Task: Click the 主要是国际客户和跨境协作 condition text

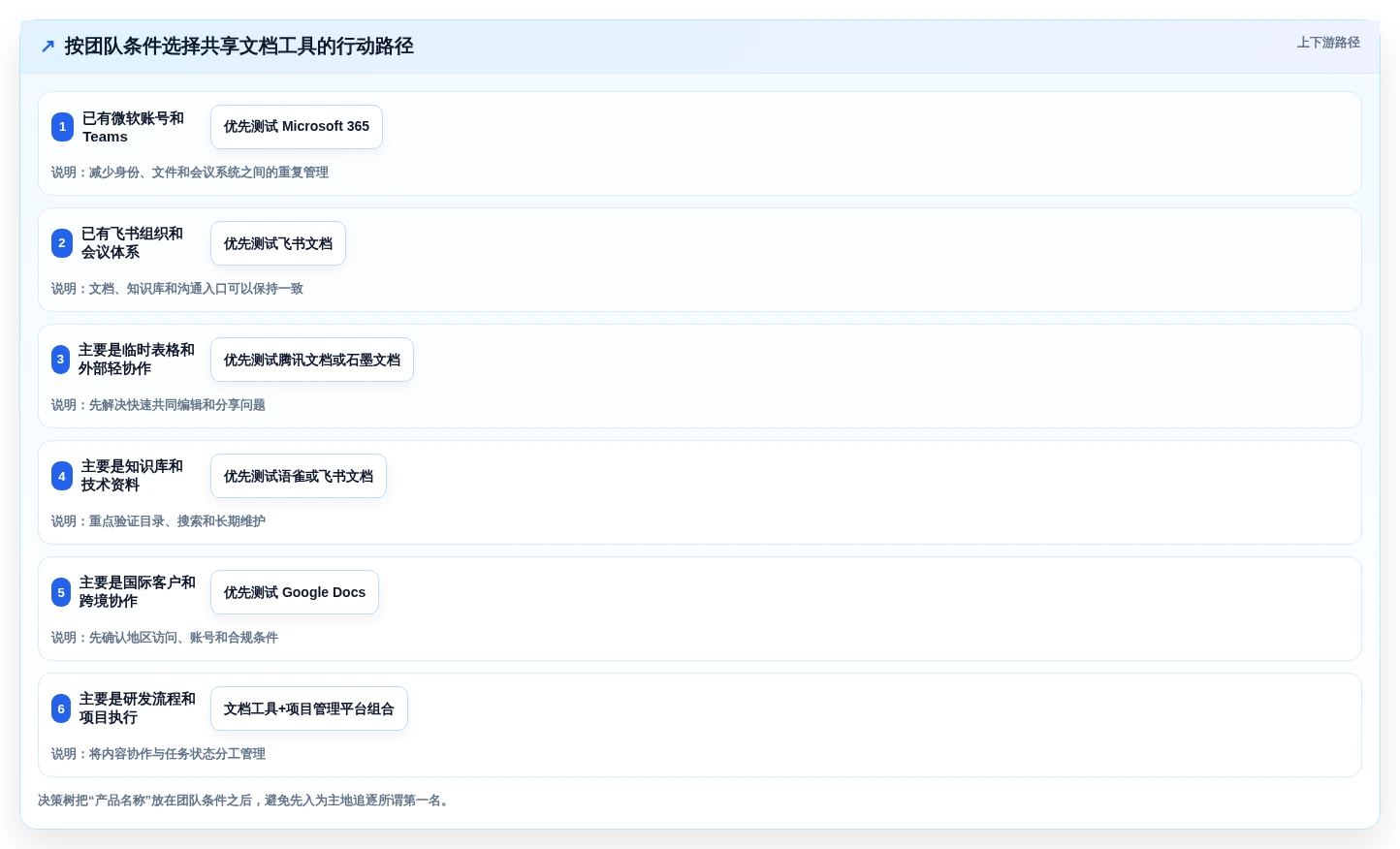Action: tap(138, 592)
